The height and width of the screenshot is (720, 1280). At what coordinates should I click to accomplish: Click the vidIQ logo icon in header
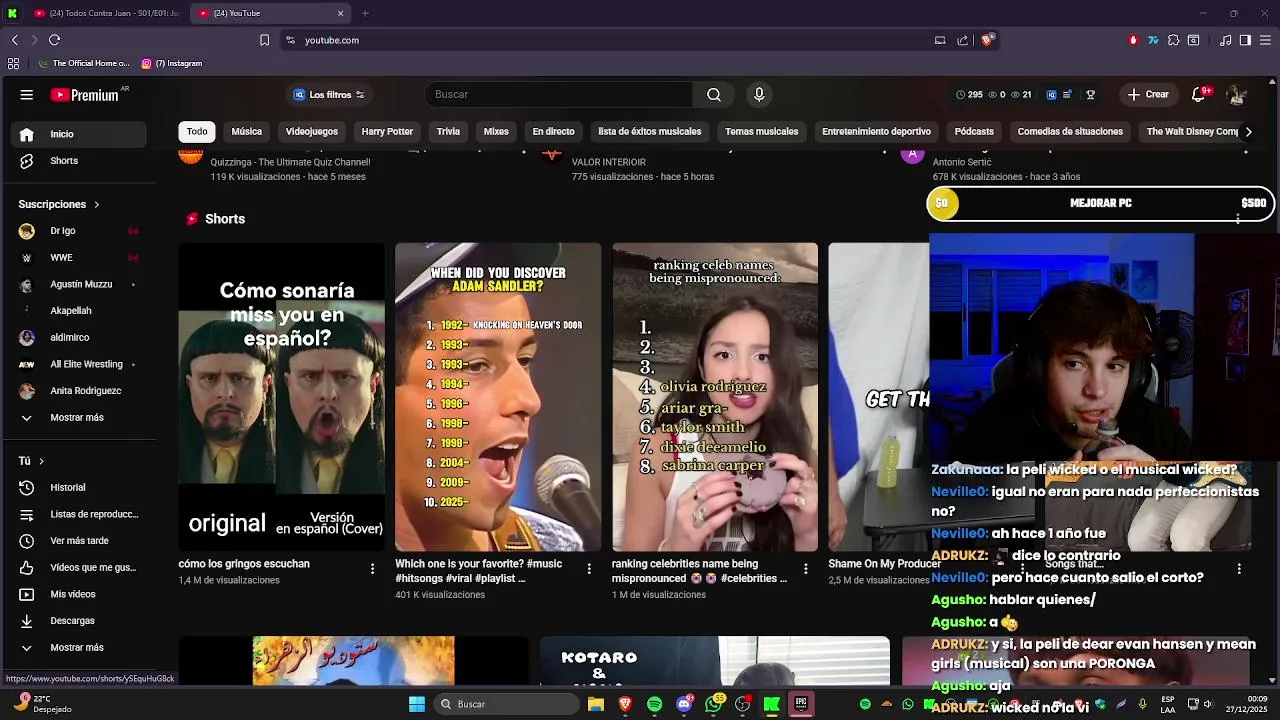point(1051,95)
